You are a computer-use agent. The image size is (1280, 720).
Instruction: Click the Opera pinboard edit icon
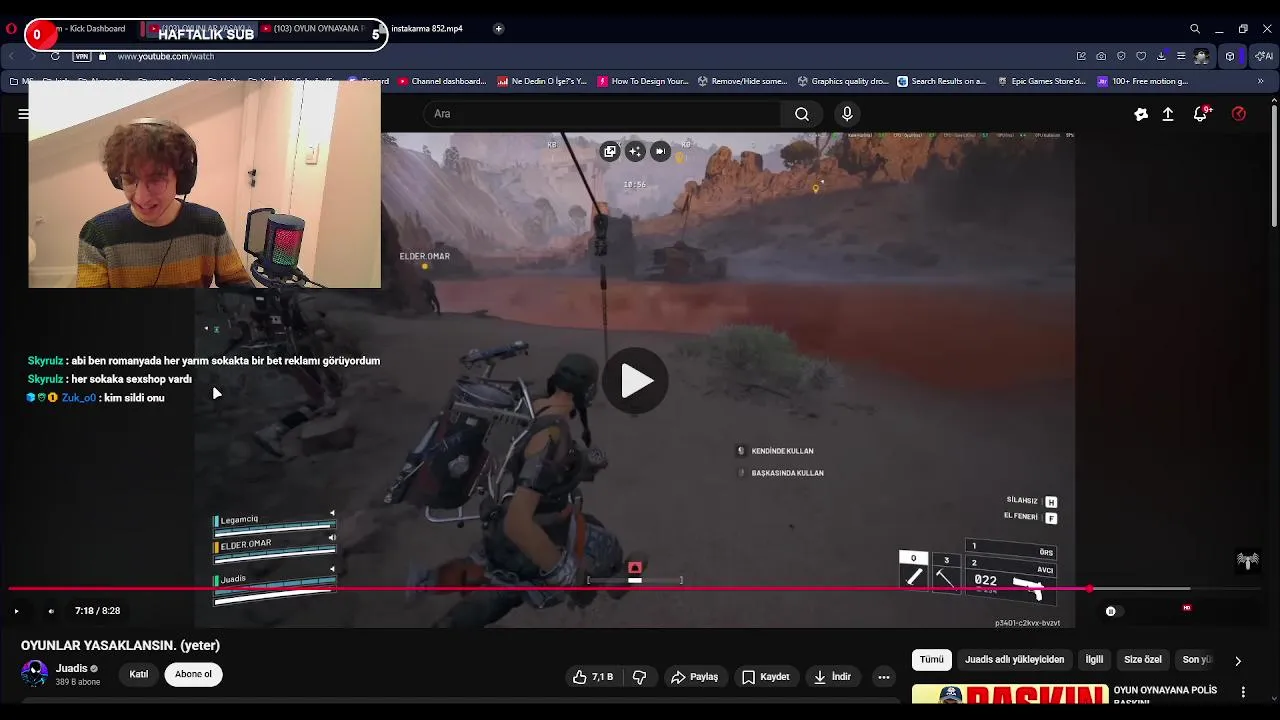pyautogui.click(x=1081, y=56)
